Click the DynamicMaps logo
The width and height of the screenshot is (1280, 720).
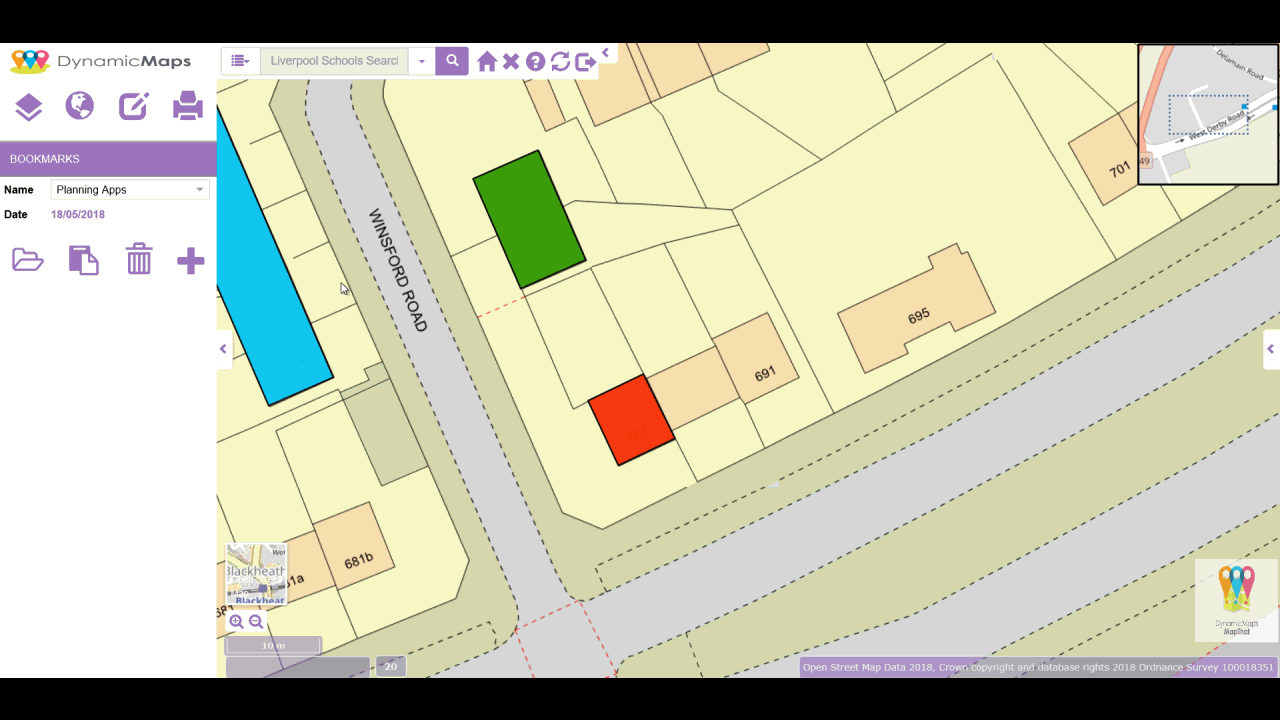click(x=100, y=61)
